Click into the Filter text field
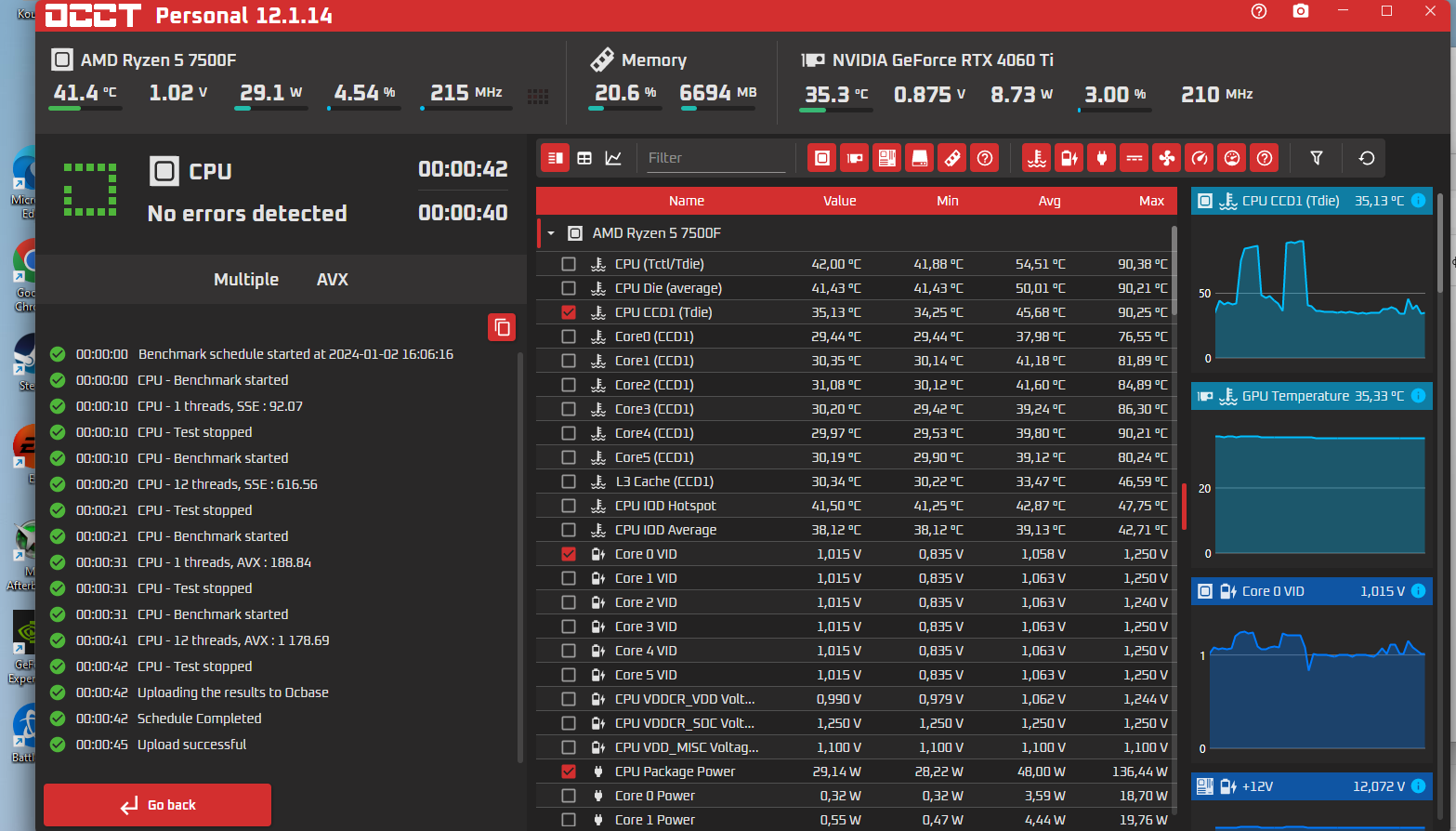The image size is (1456, 831). coord(715,158)
